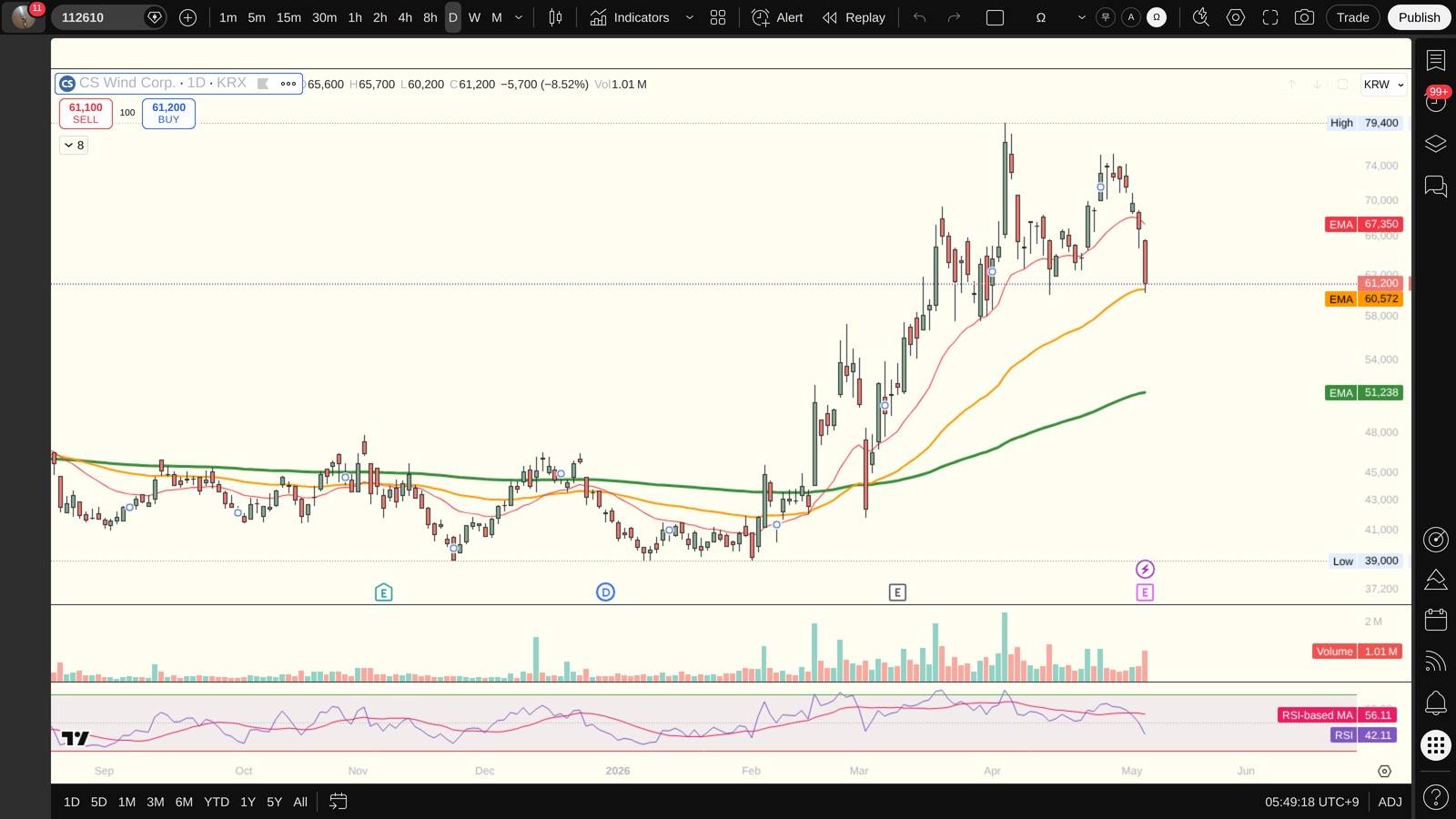This screenshot has width=1456, height=819.
Task: Select the 1h interval
Action: coord(355,17)
